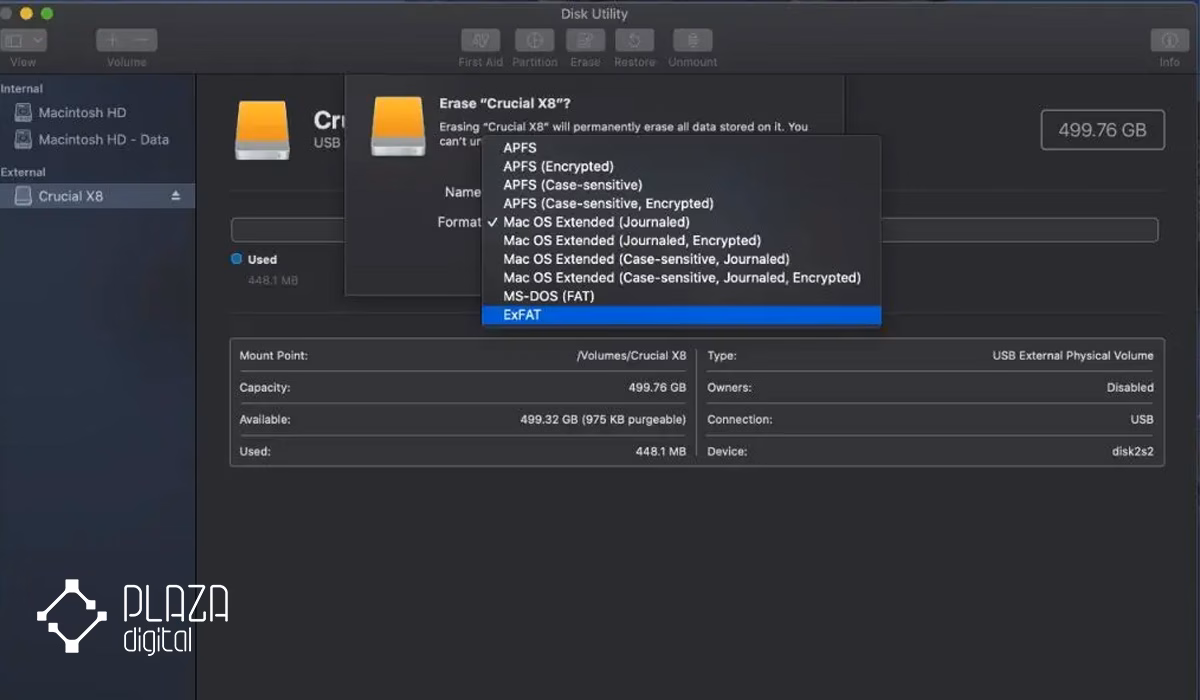Click the green zoom window button
This screenshot has height=700, width=1200.
coord(46,13)
